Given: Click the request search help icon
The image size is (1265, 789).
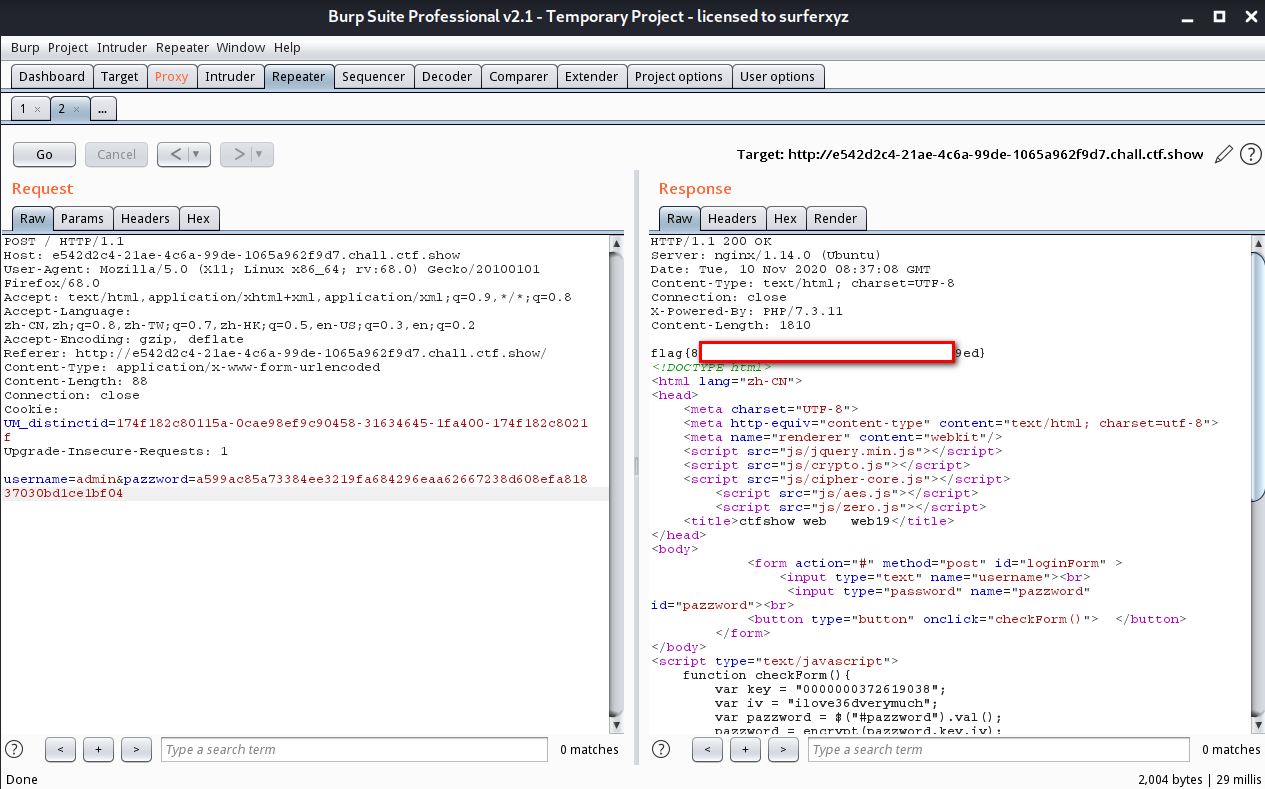Looking at the screenshot, I should coord(15,749).
